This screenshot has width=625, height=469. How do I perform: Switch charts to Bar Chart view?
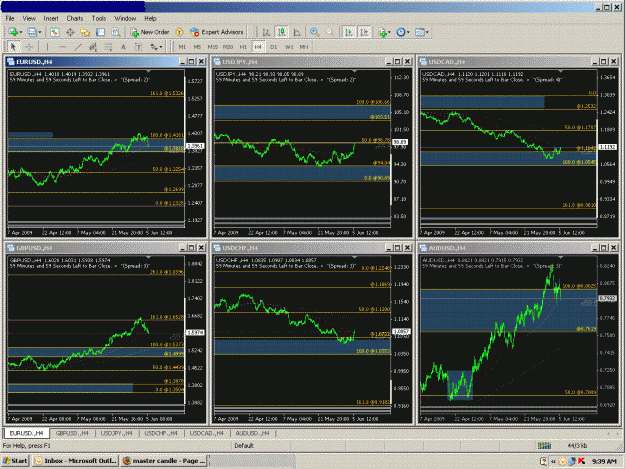point(266,32)
